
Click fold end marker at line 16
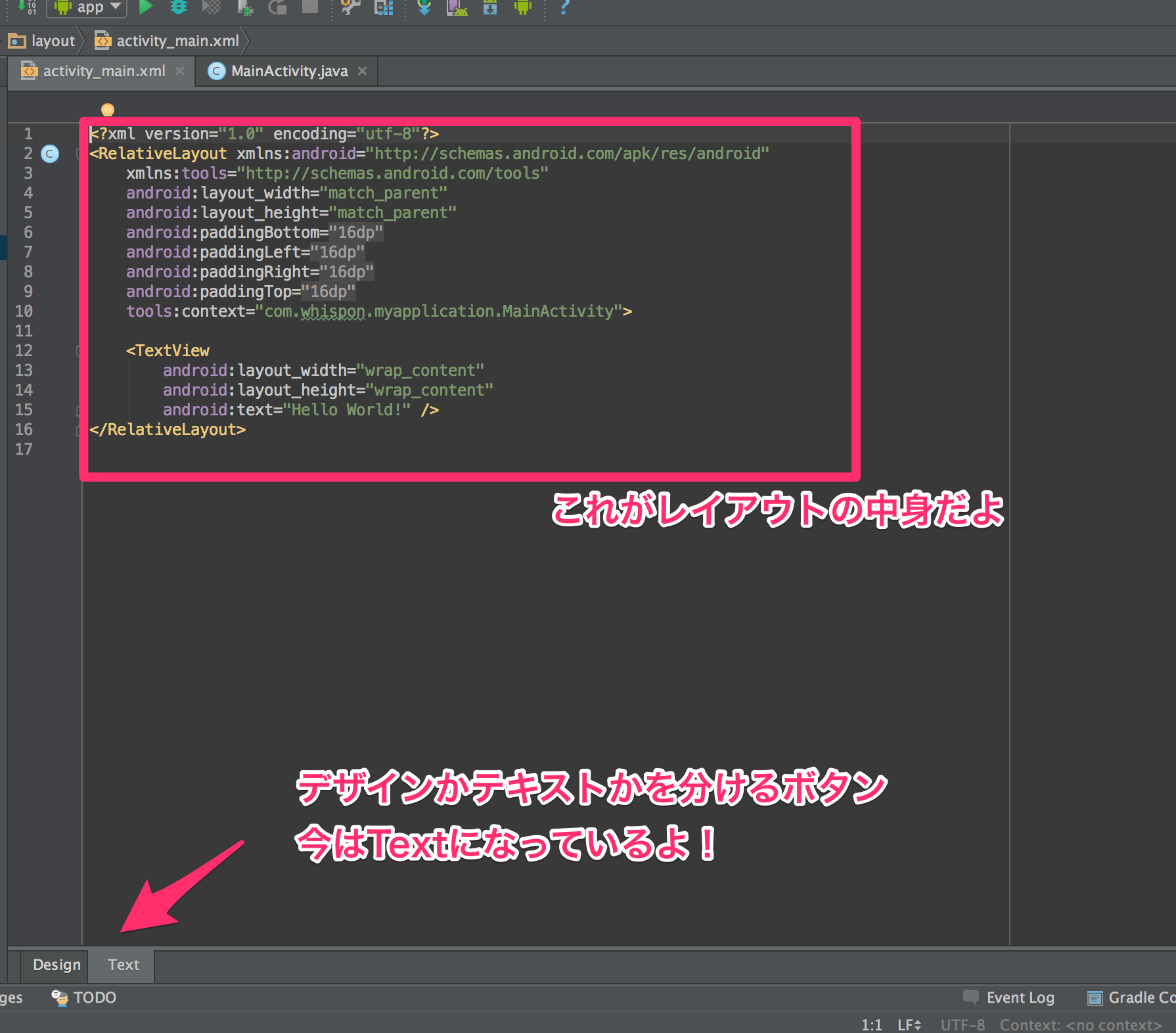(78, 430)
